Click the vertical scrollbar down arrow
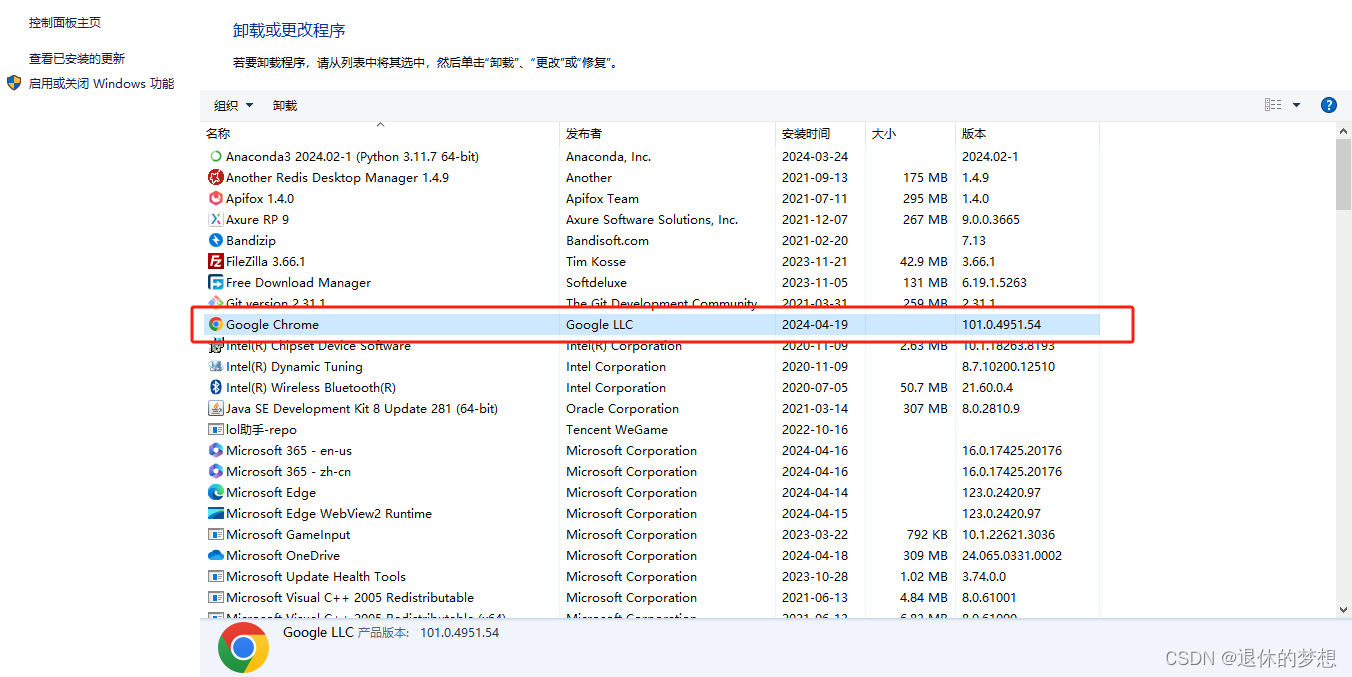1352x677 pixels. coord(1343,608)
